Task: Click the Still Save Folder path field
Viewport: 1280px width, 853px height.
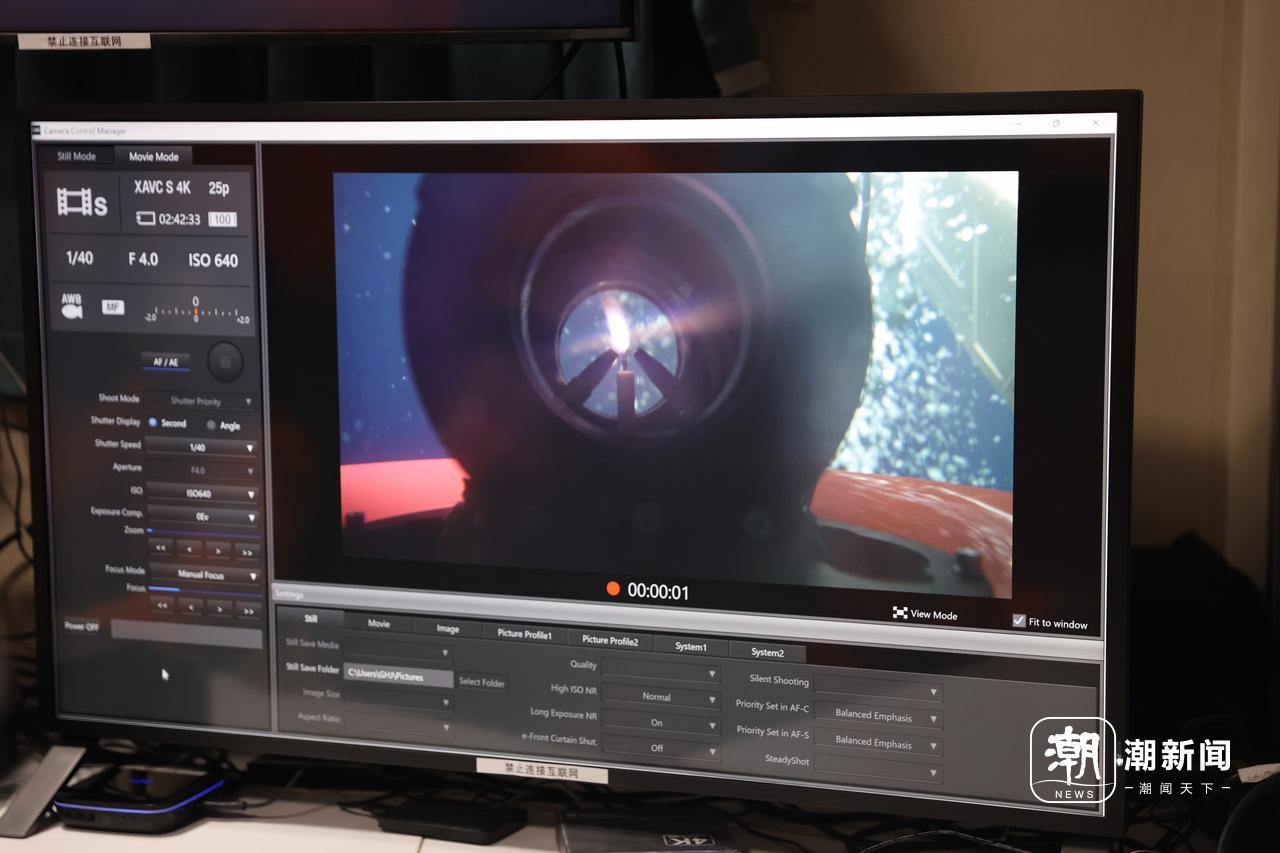Action: pos(398,676)
